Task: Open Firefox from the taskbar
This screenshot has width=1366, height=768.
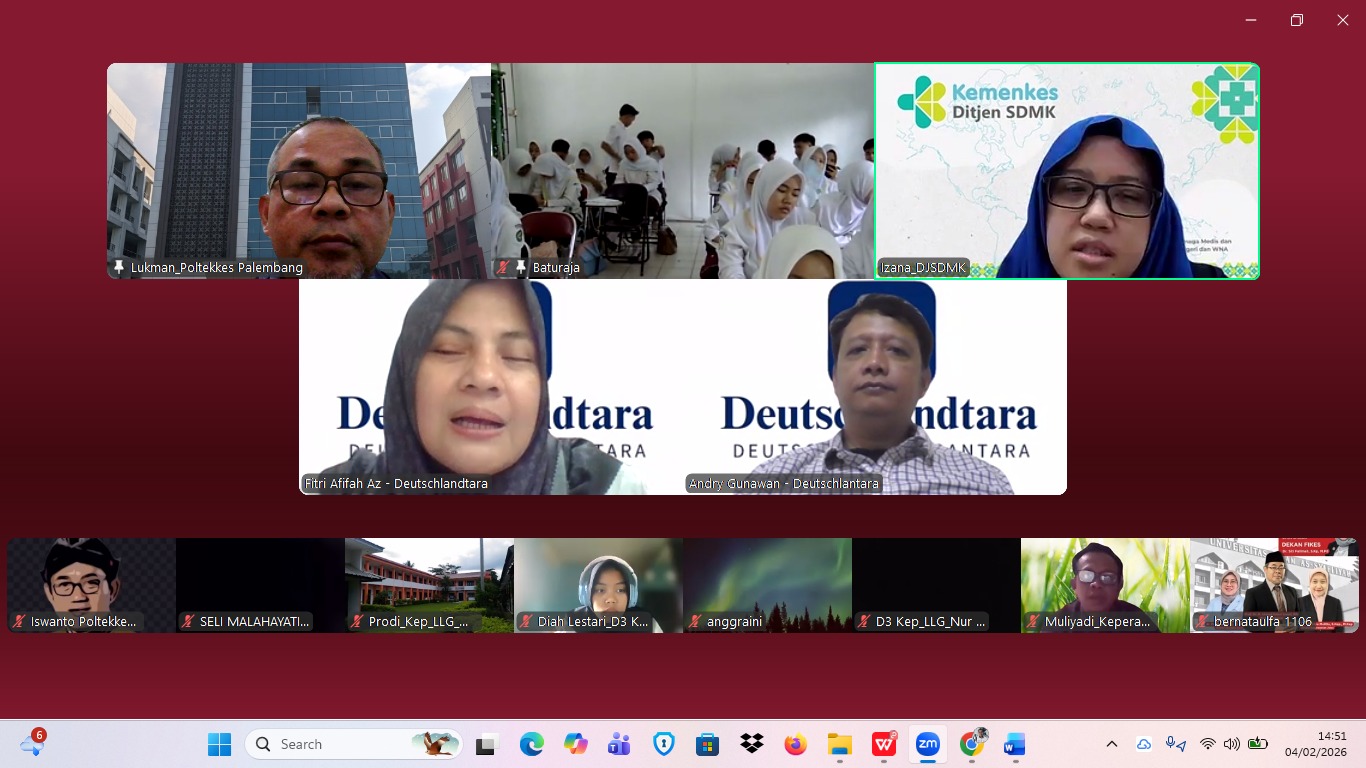Action: tap(797, 744)
